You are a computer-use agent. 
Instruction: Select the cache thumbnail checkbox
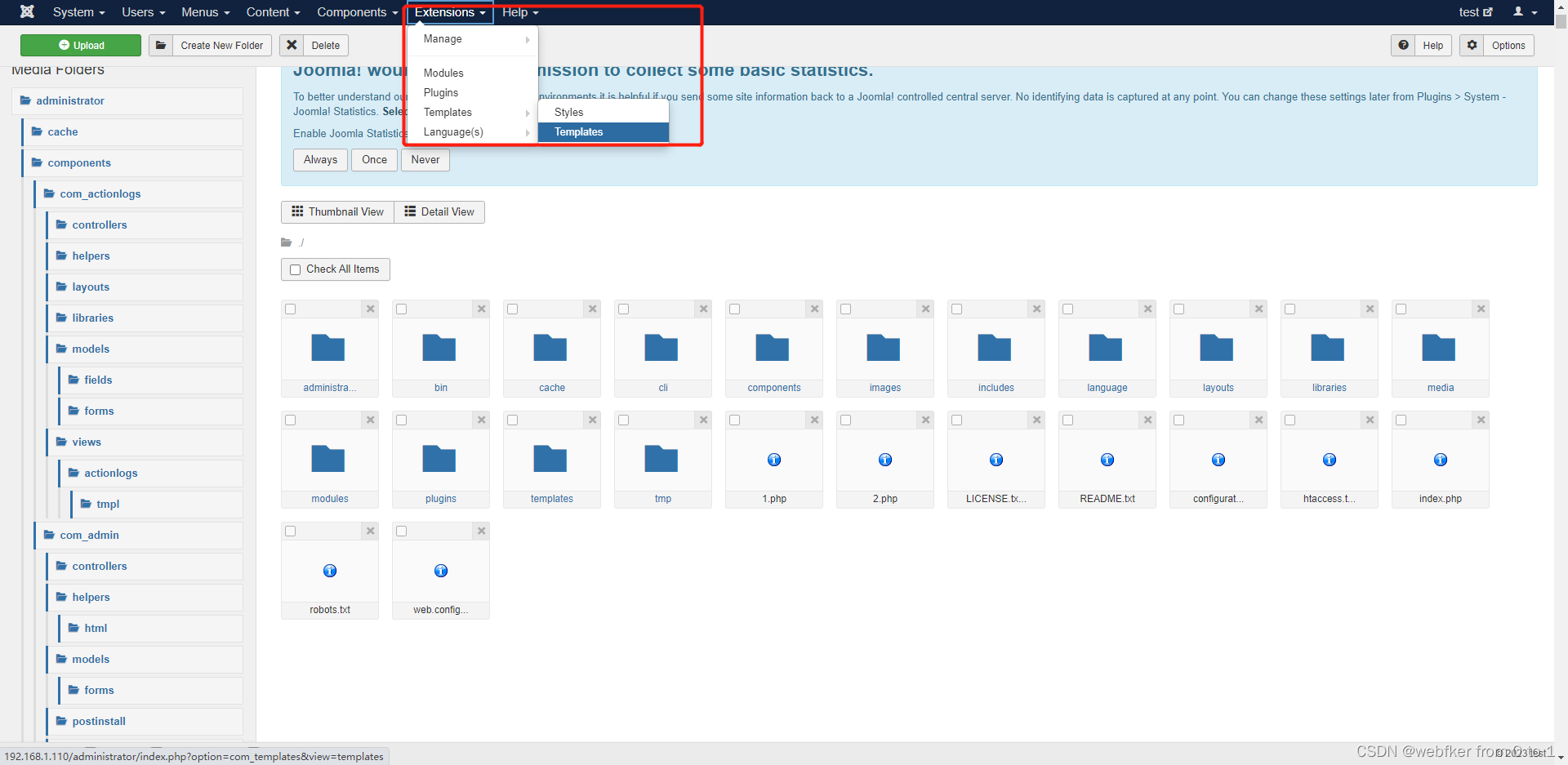512,309
